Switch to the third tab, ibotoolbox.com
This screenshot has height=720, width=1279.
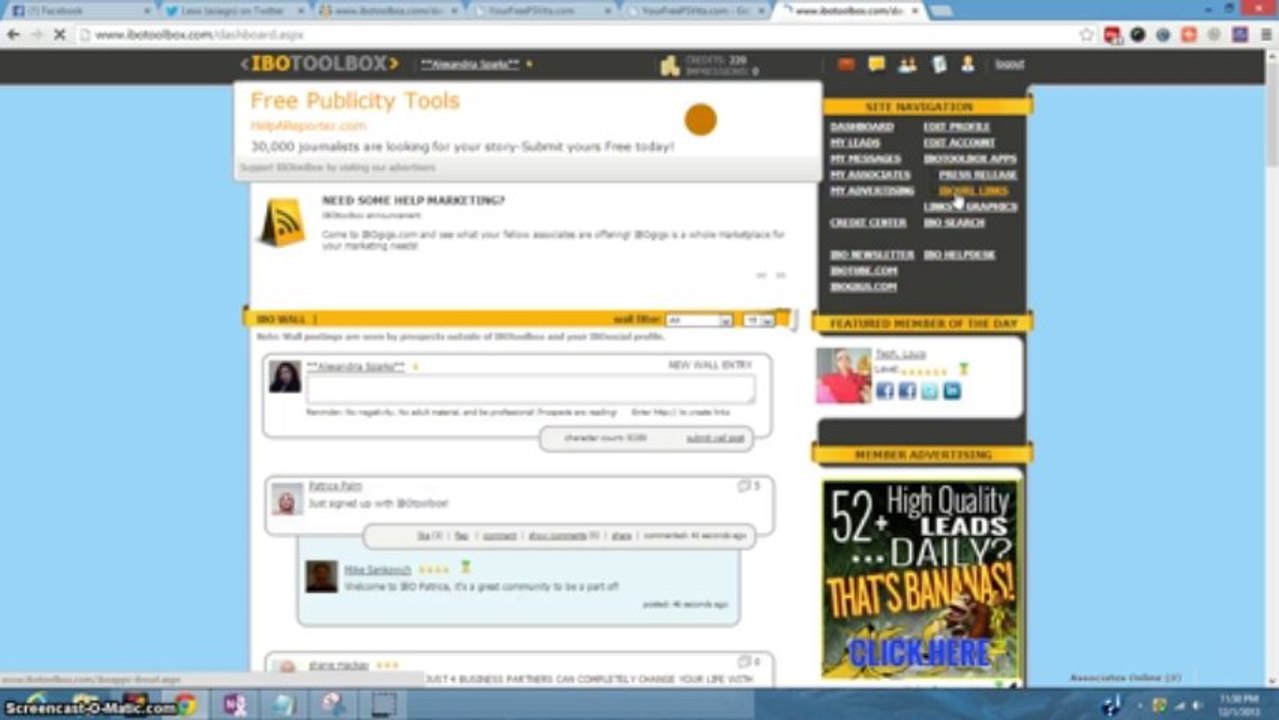tap(390, 10)
